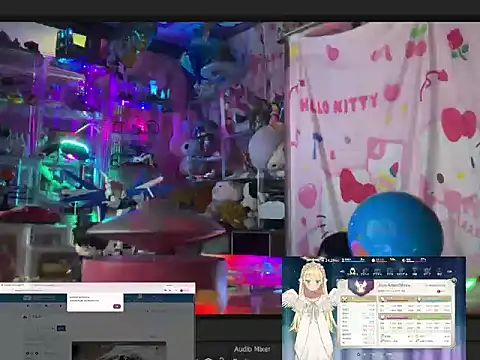This screenshot has width=480, height=360.
Task: Click the right arrow after the game menu icons
Action: [450, 272]
